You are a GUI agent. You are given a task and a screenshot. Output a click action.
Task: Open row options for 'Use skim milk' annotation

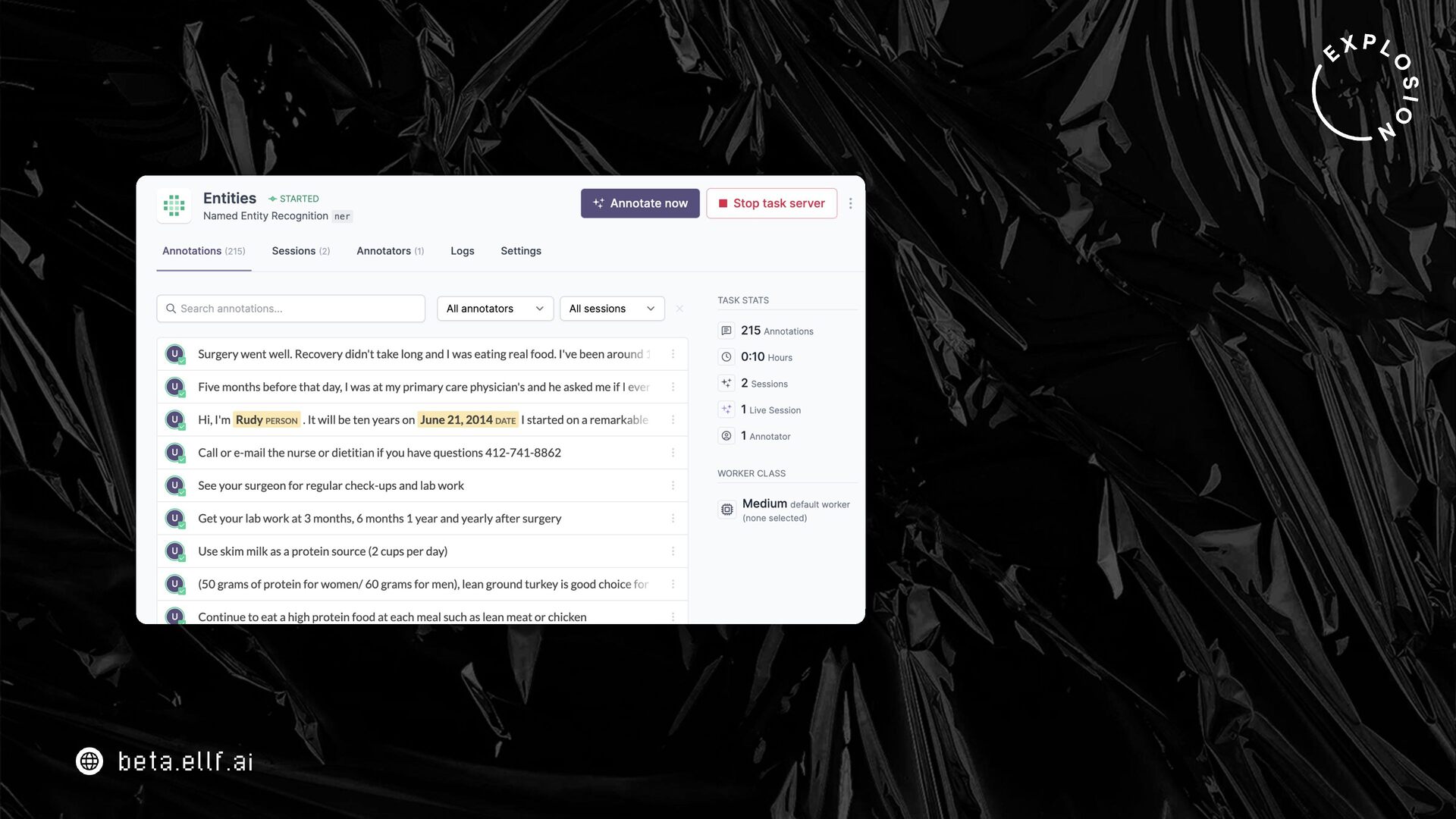tap(673, 551)
